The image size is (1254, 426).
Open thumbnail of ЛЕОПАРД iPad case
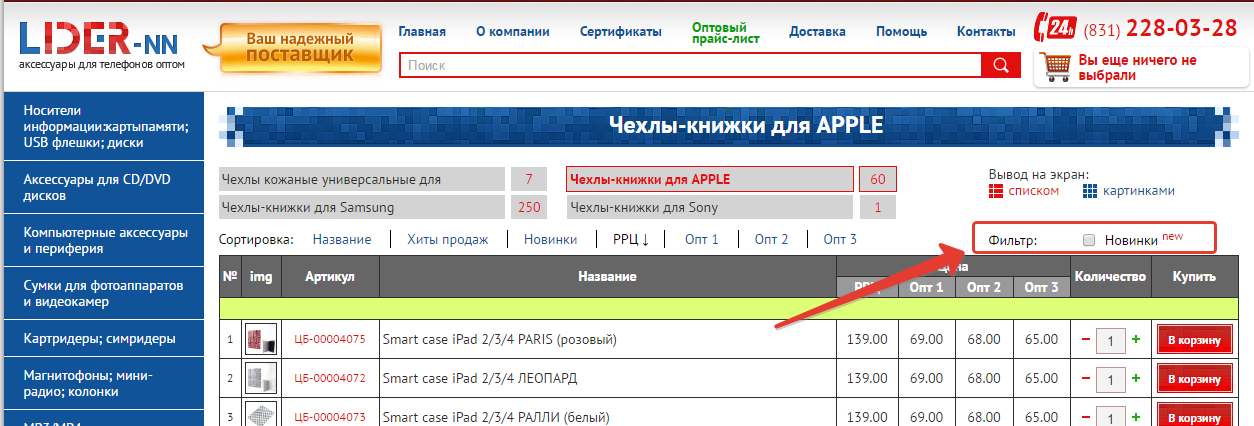coord(261,379)
